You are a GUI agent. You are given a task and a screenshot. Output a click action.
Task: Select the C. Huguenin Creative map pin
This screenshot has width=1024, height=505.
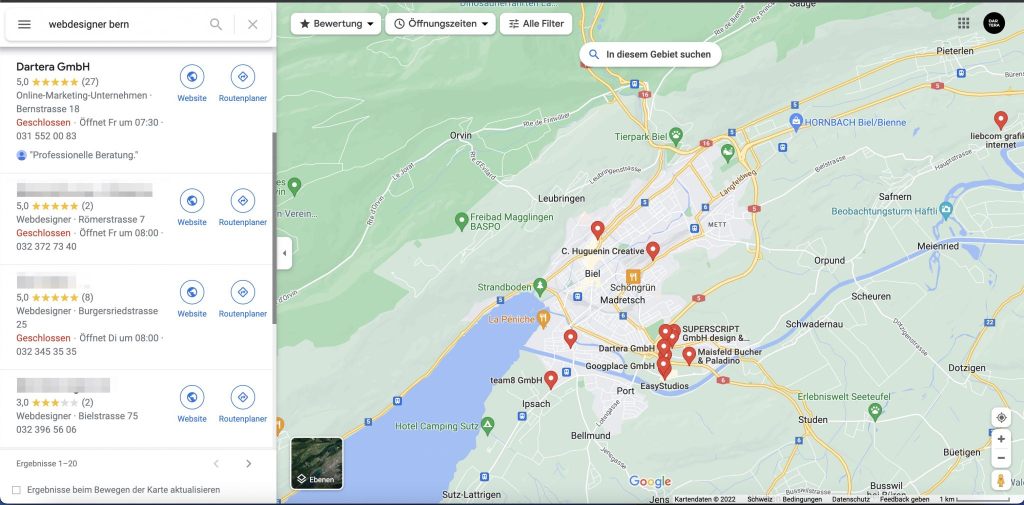tap(652, 251)
